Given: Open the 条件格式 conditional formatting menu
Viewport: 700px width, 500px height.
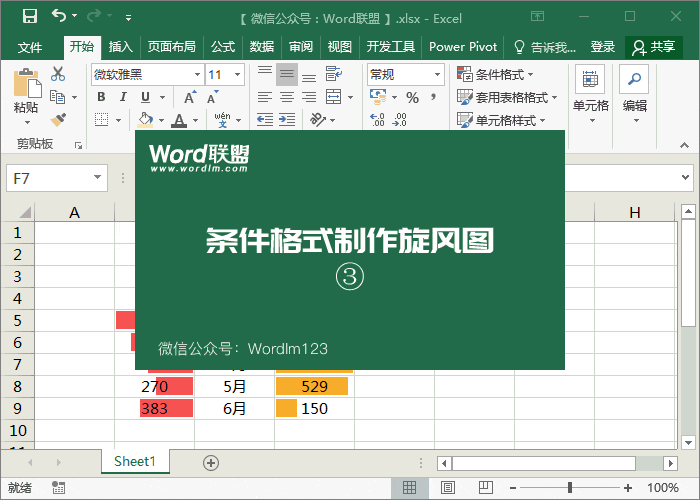Looking at the screenshot, I should tap(495, 74).
